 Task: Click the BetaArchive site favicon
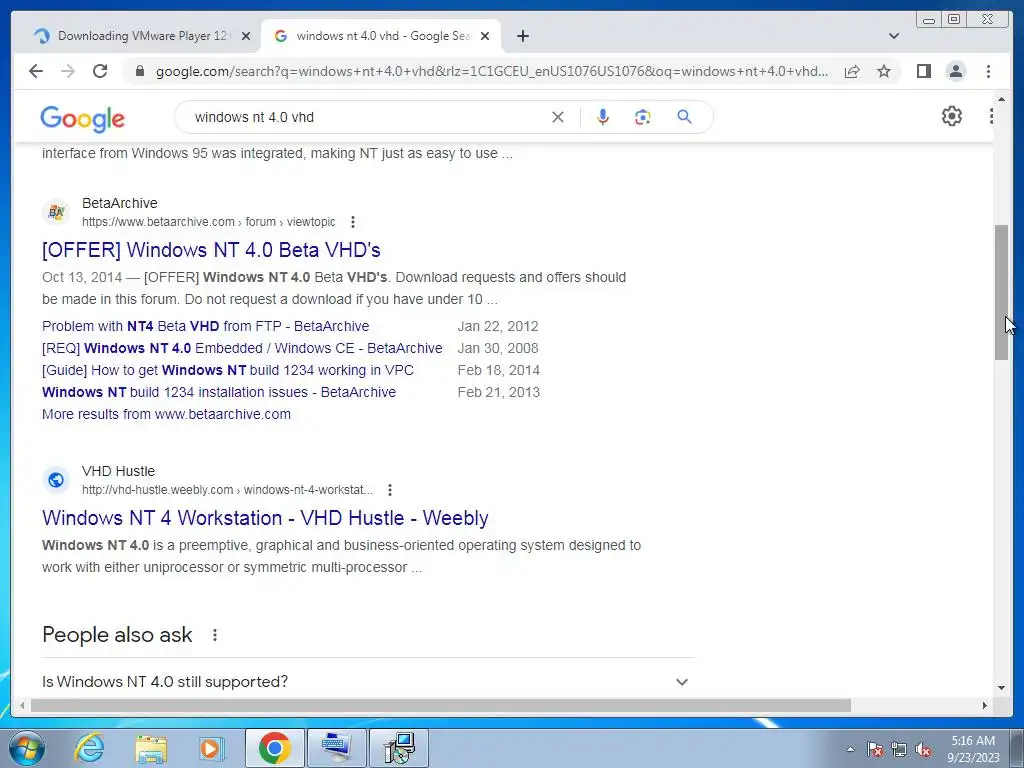pos(56,212)
